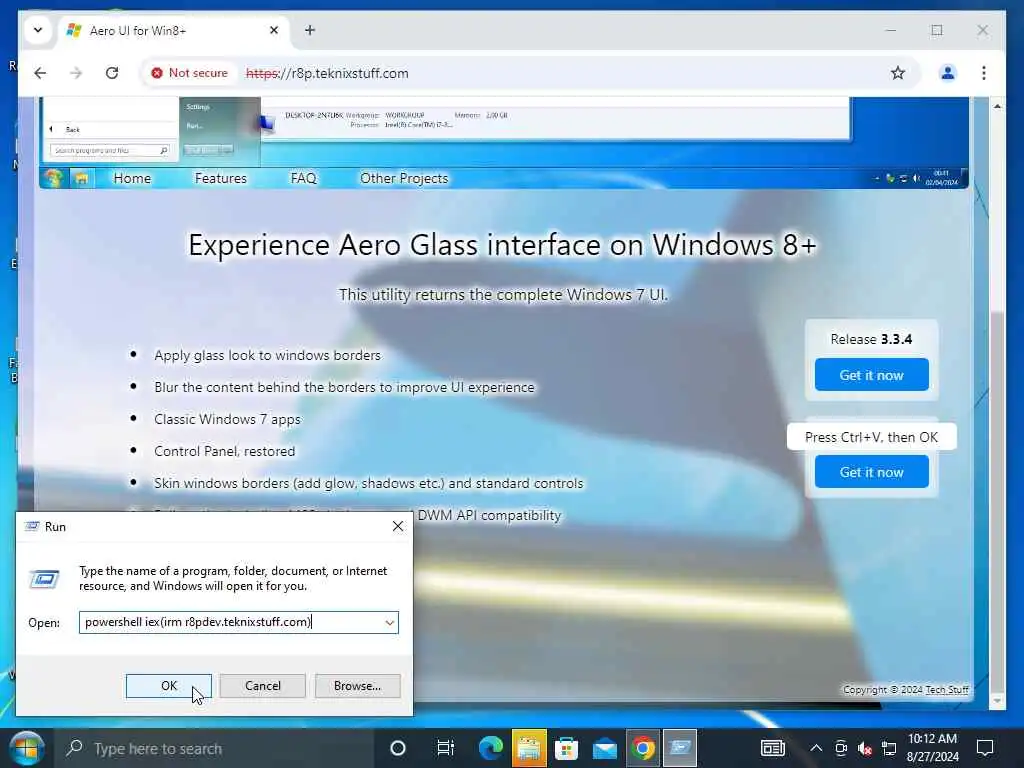Open the network tray icon
Screen dimensions: 1024x768
pyautogui.click(x=889, y=748)
